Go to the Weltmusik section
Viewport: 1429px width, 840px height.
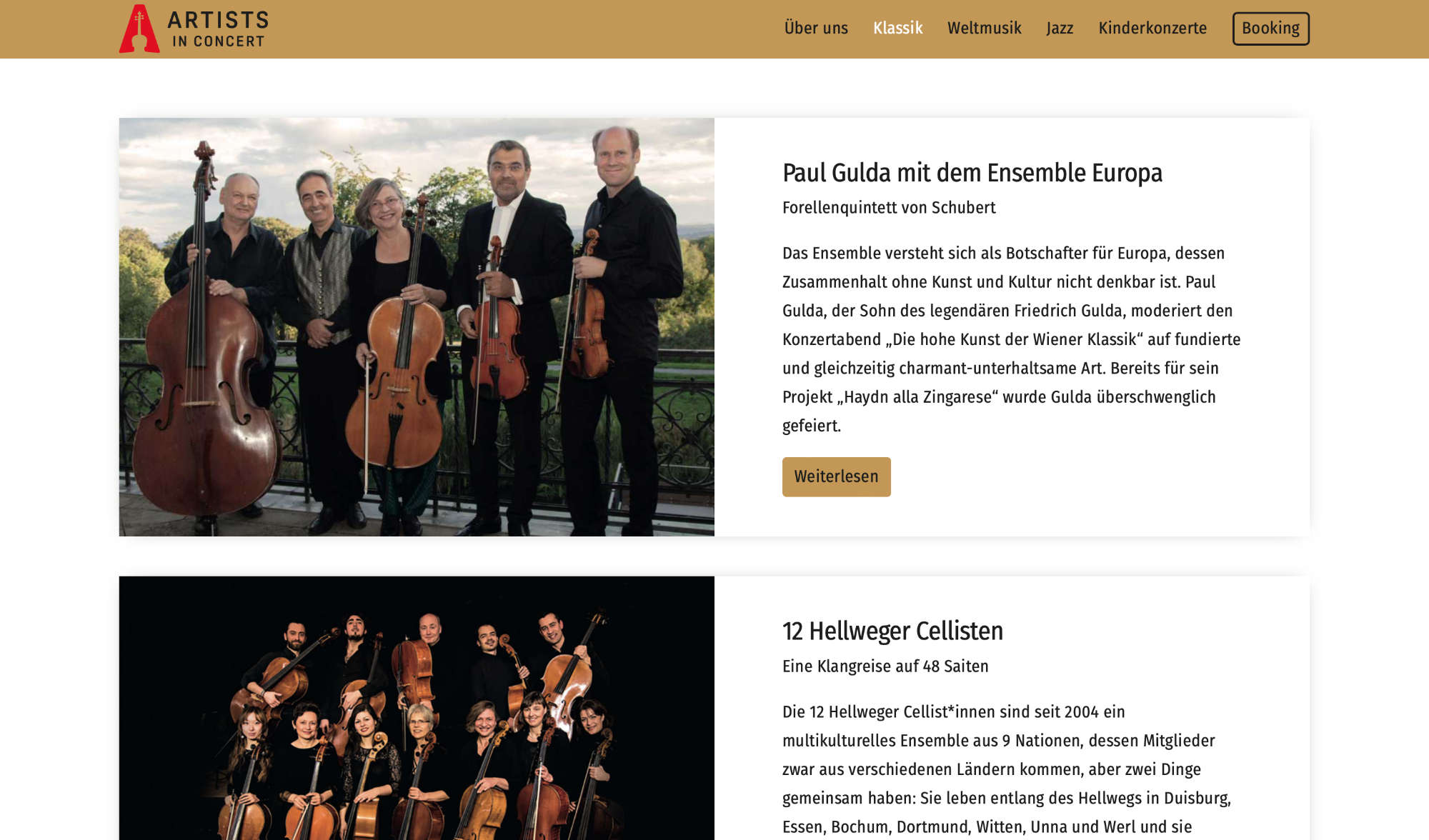(x=984, y=29)
